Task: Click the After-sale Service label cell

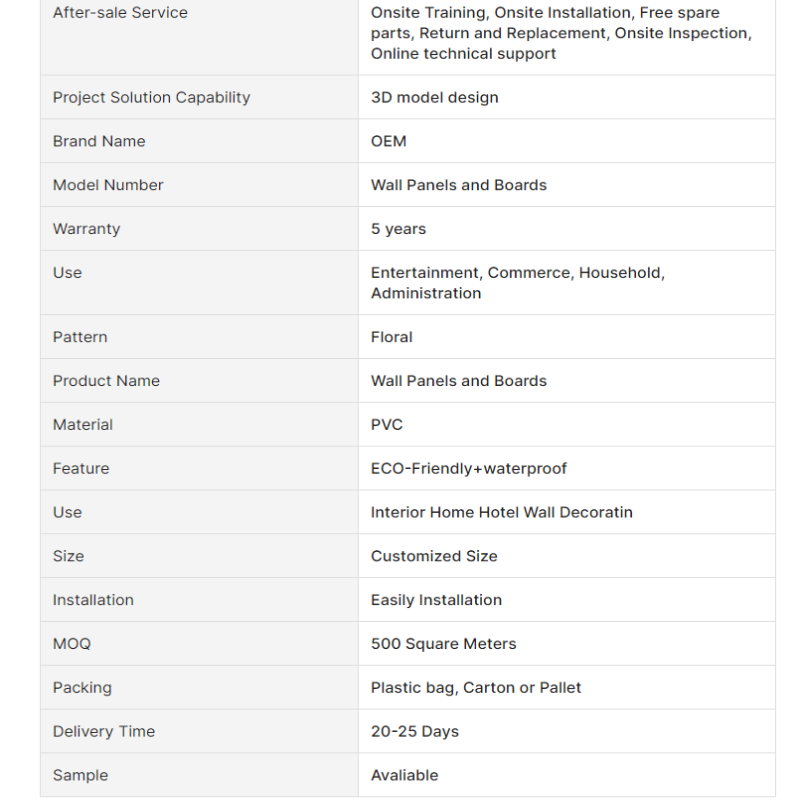Action: [120, 13]
